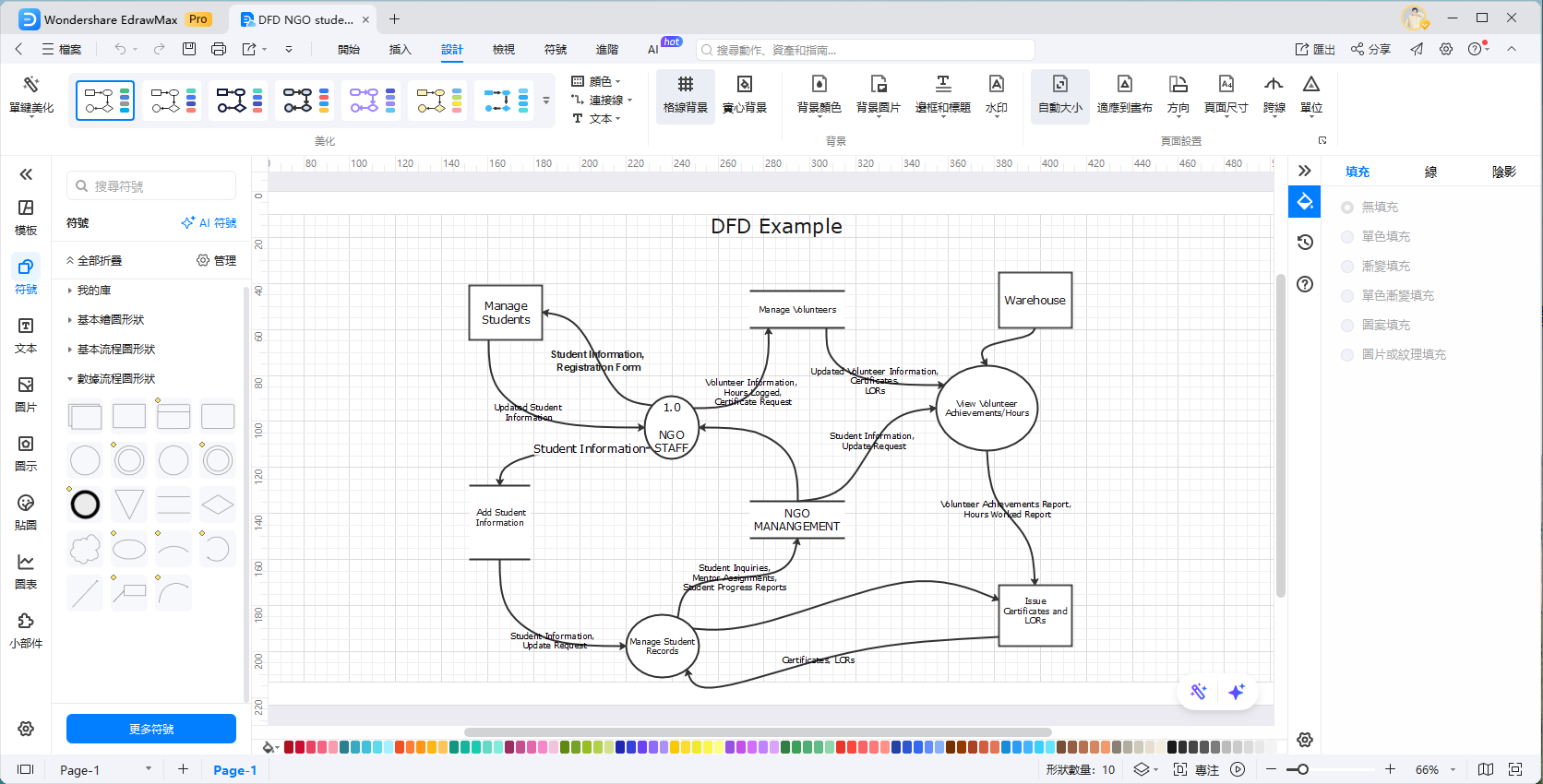
Task: Open the 水印 watermark tool
Action: tap(996, 95)
